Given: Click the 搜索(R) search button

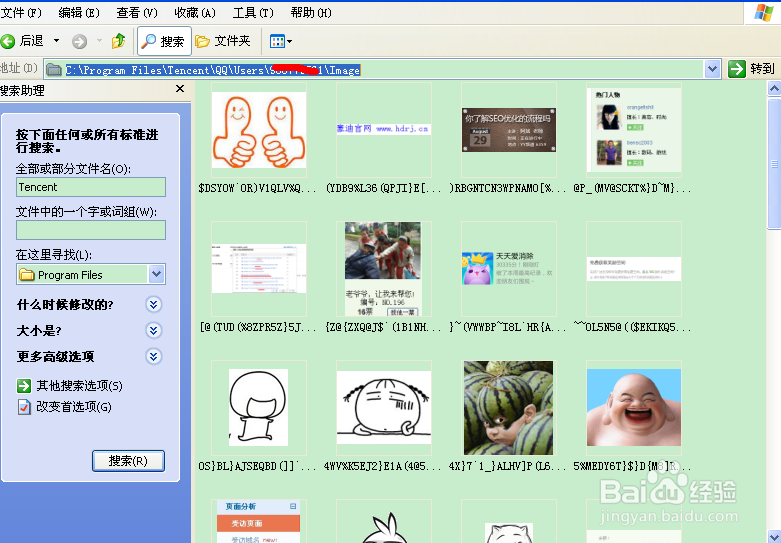Looking at the screenshot, I should point(128,461).
